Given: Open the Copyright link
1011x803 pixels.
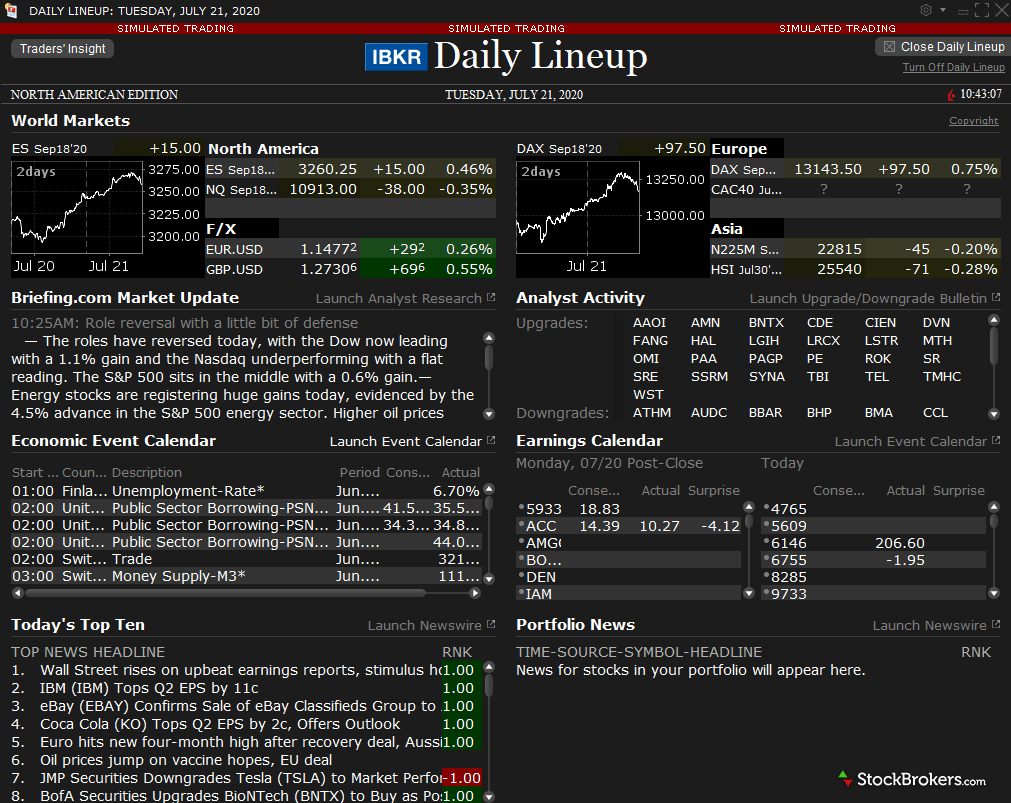Looking at the screenshot, I should point(973,120).
